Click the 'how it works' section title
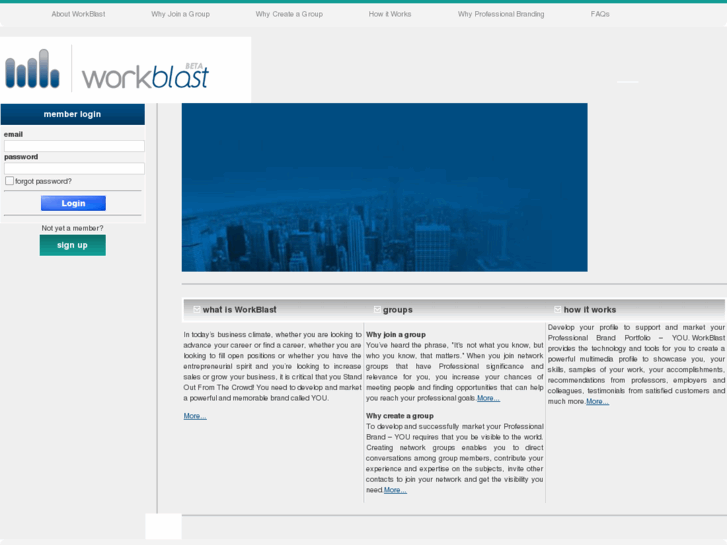The height and width of the screenshot is (545, 727). coord(590,309)
